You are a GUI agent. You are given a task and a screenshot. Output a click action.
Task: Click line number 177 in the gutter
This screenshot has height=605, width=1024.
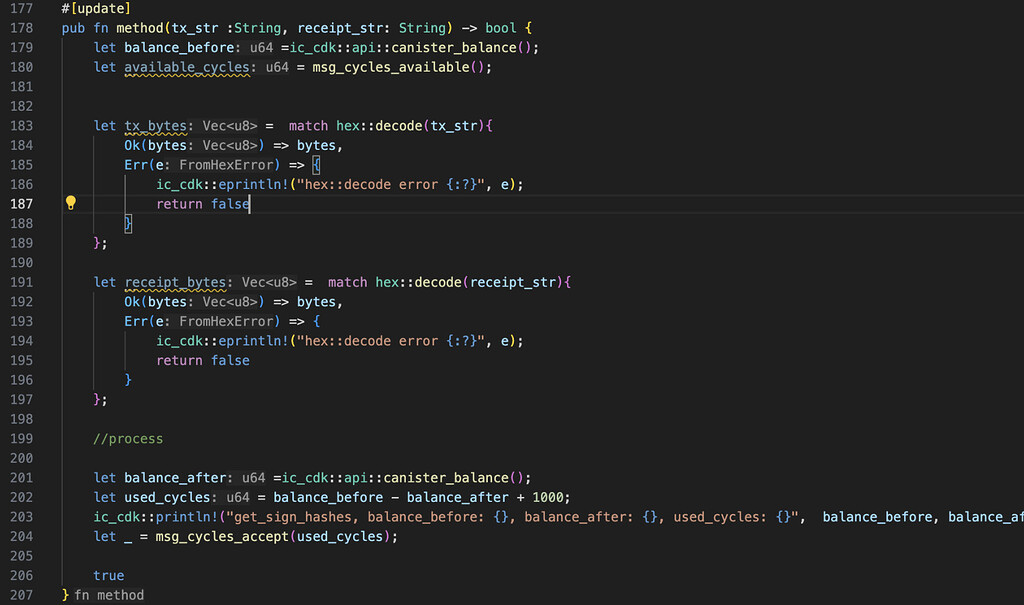coord(21,8)
